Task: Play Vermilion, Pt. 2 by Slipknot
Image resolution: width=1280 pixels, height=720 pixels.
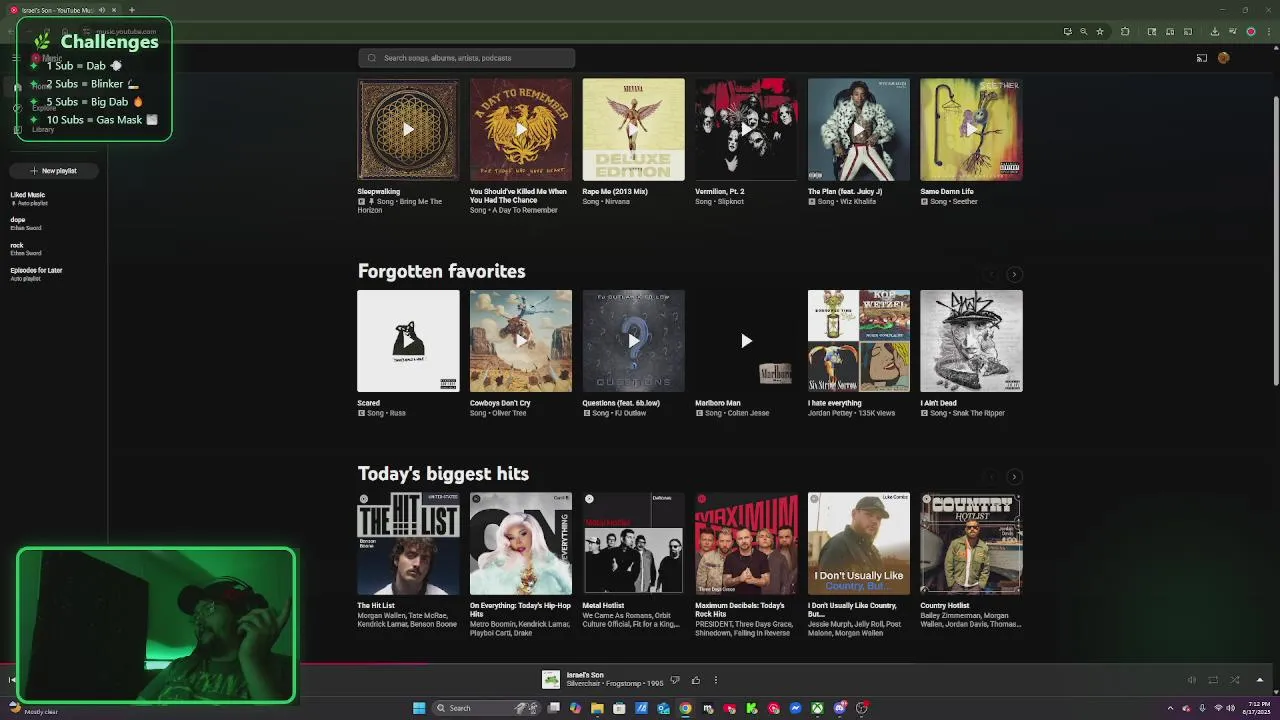Action: click(x=746, y=129)
